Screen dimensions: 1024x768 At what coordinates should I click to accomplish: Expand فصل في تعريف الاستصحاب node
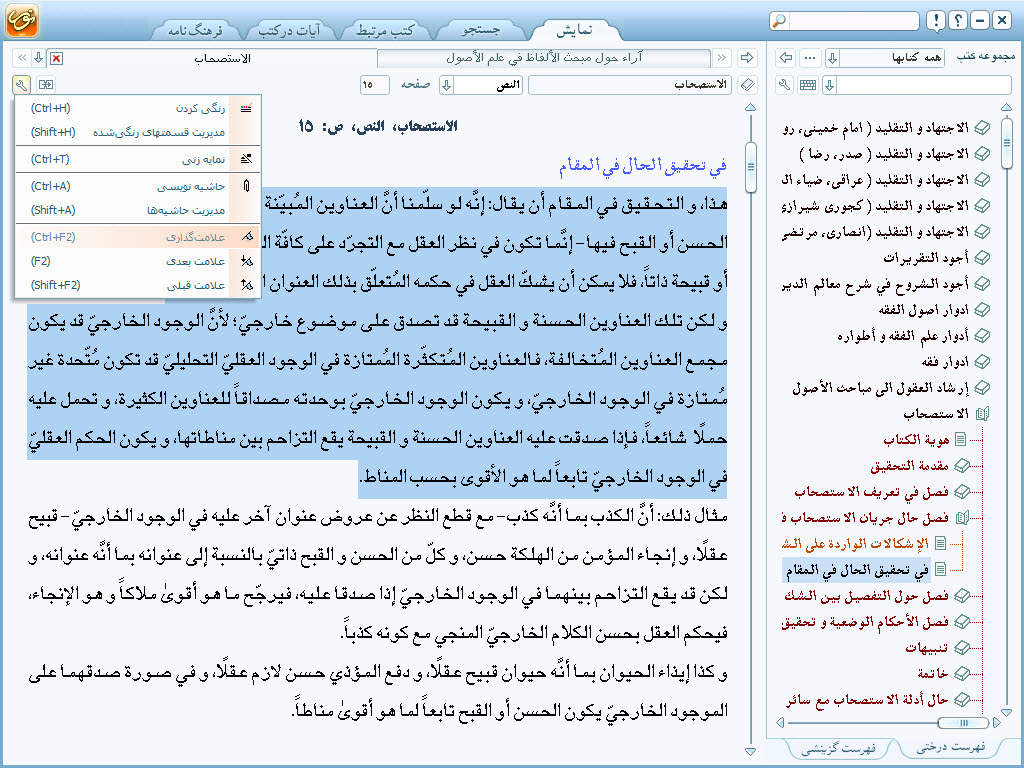click(x=961, y=492)
